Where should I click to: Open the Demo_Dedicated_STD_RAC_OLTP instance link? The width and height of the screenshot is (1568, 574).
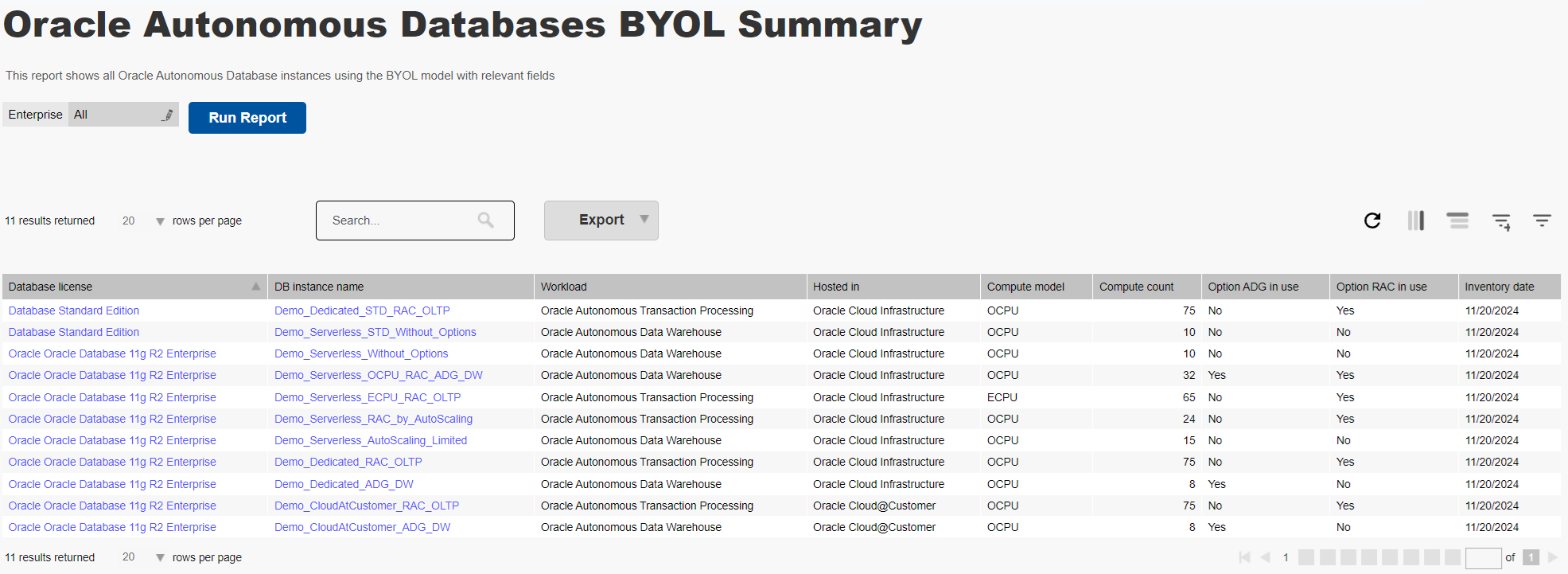[x=362, y=310]
